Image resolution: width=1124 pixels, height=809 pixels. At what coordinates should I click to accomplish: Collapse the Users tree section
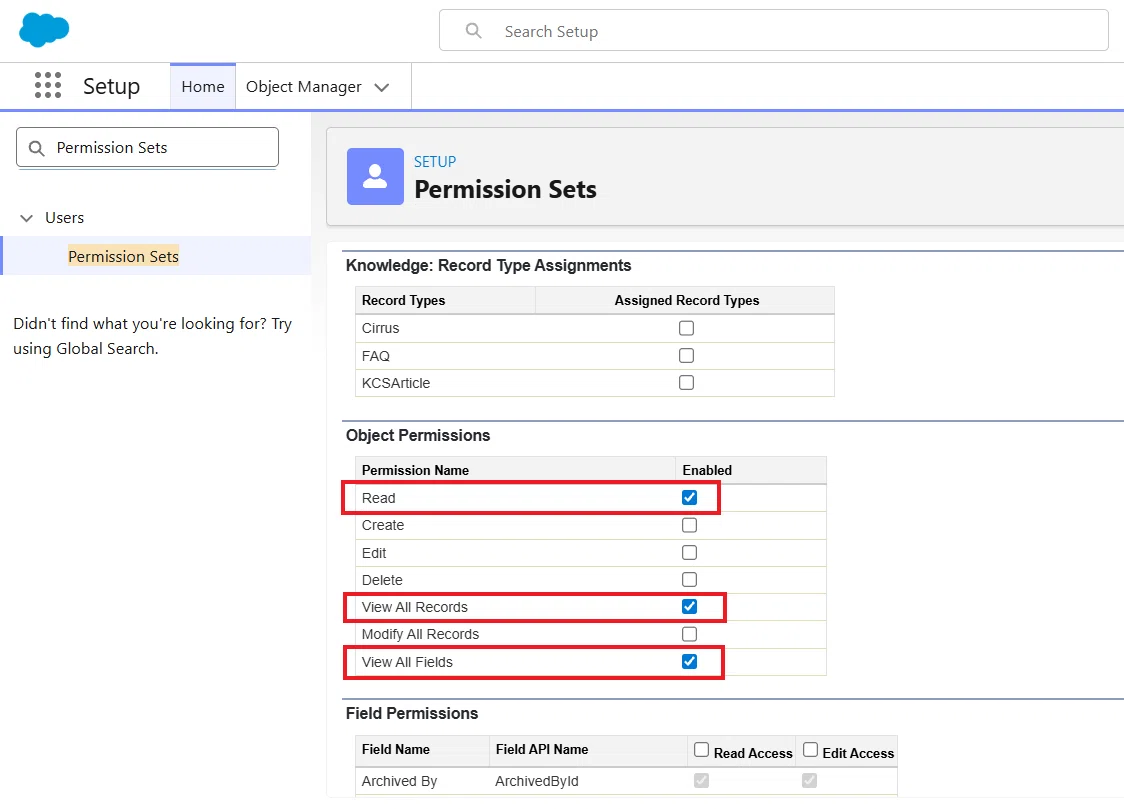tap(27, 218)
